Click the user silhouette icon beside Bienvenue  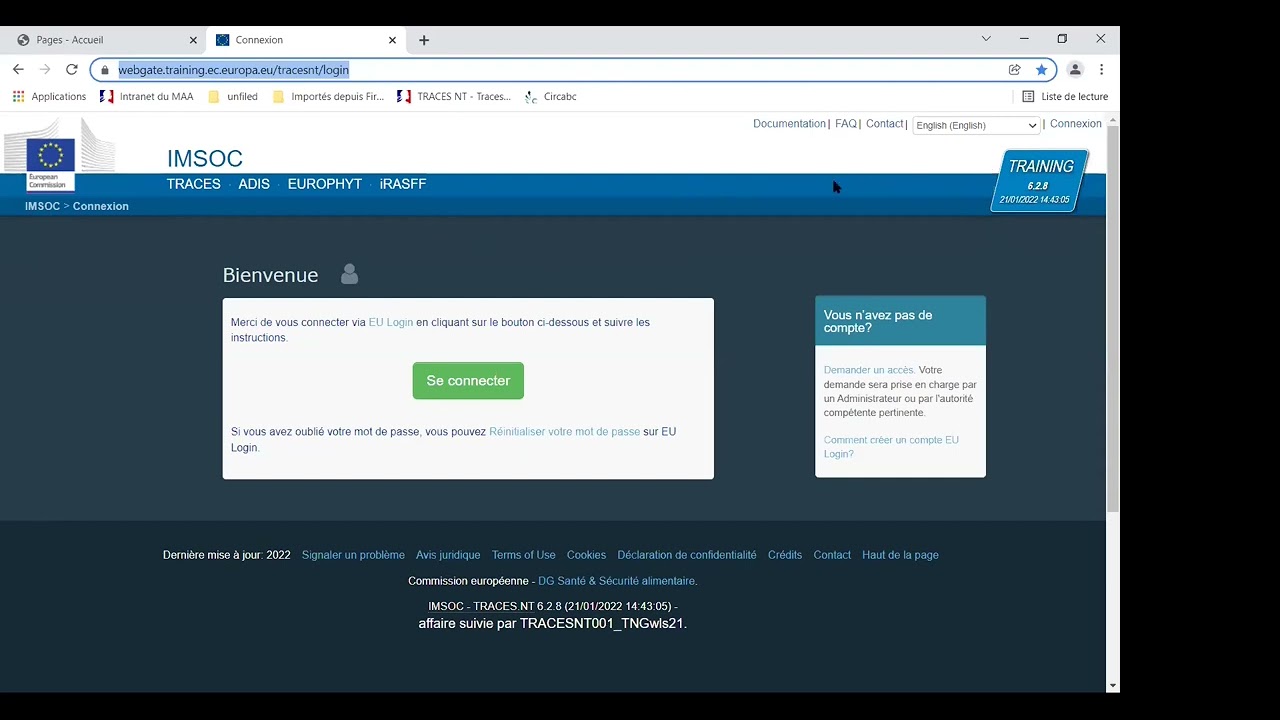pyautogui.click(x=349, y=274)
